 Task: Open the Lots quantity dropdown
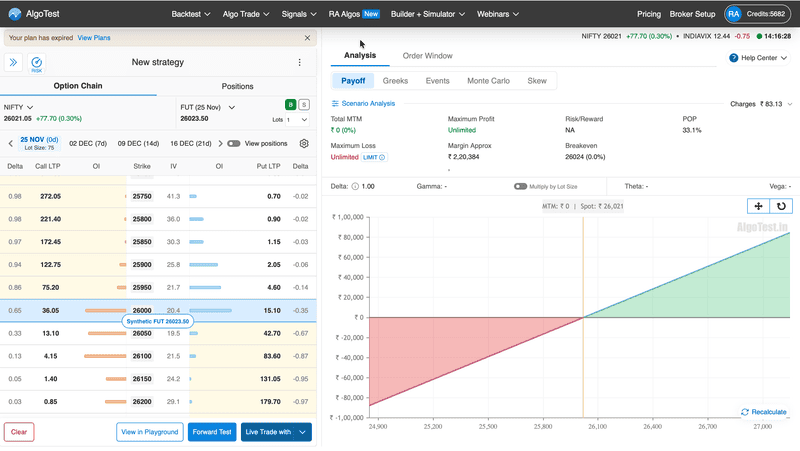coord(297,120)
